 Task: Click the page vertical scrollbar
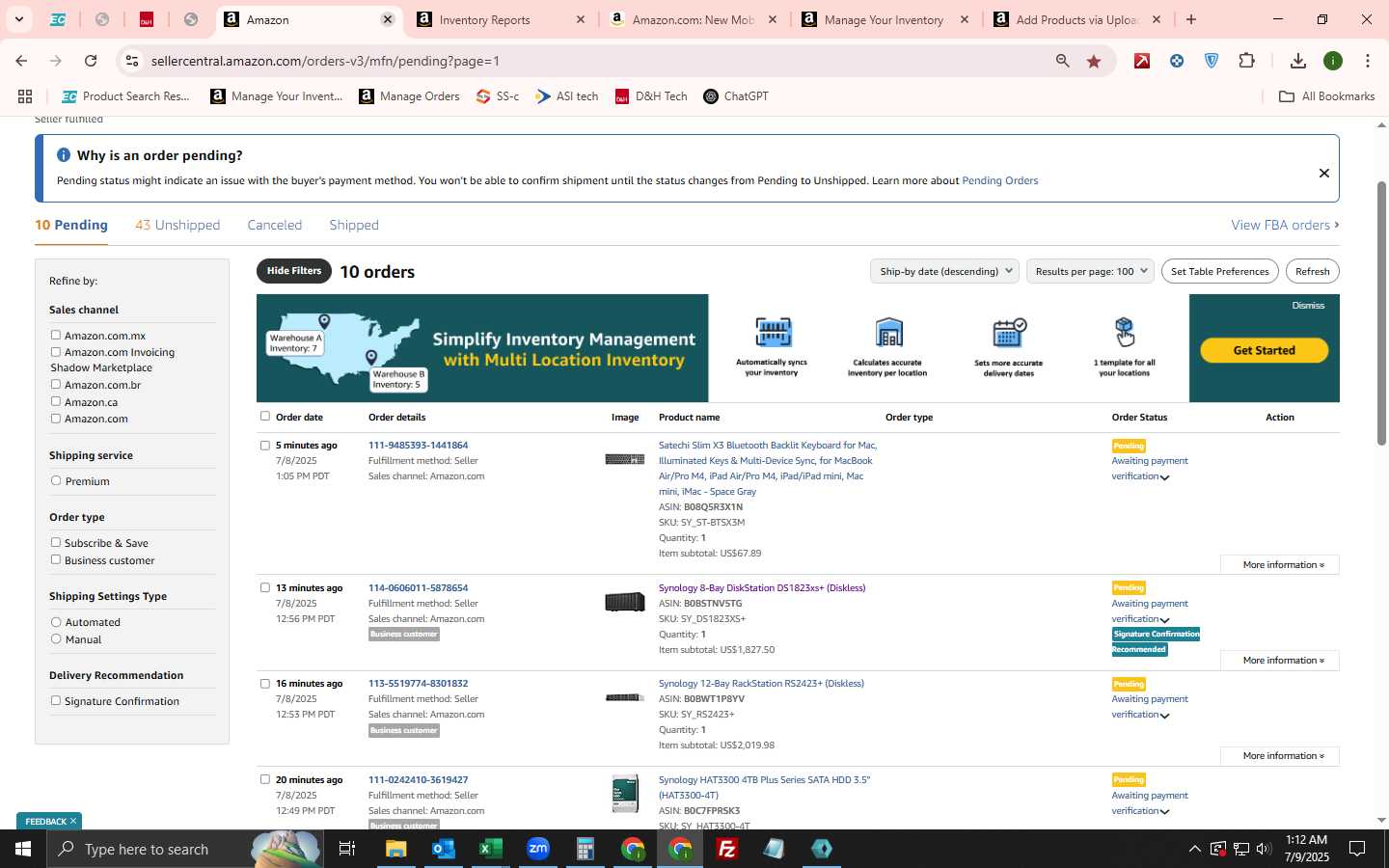1381,313
